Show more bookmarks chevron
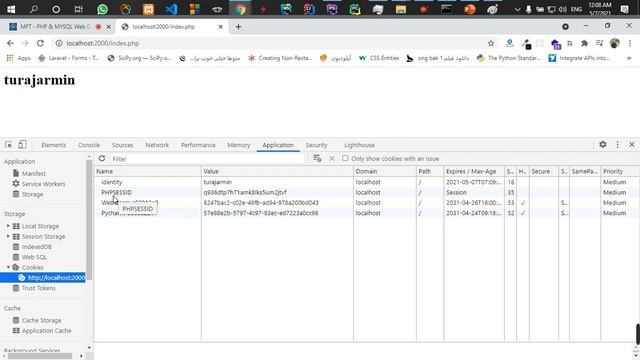640x360 pixels. (629, 58)
